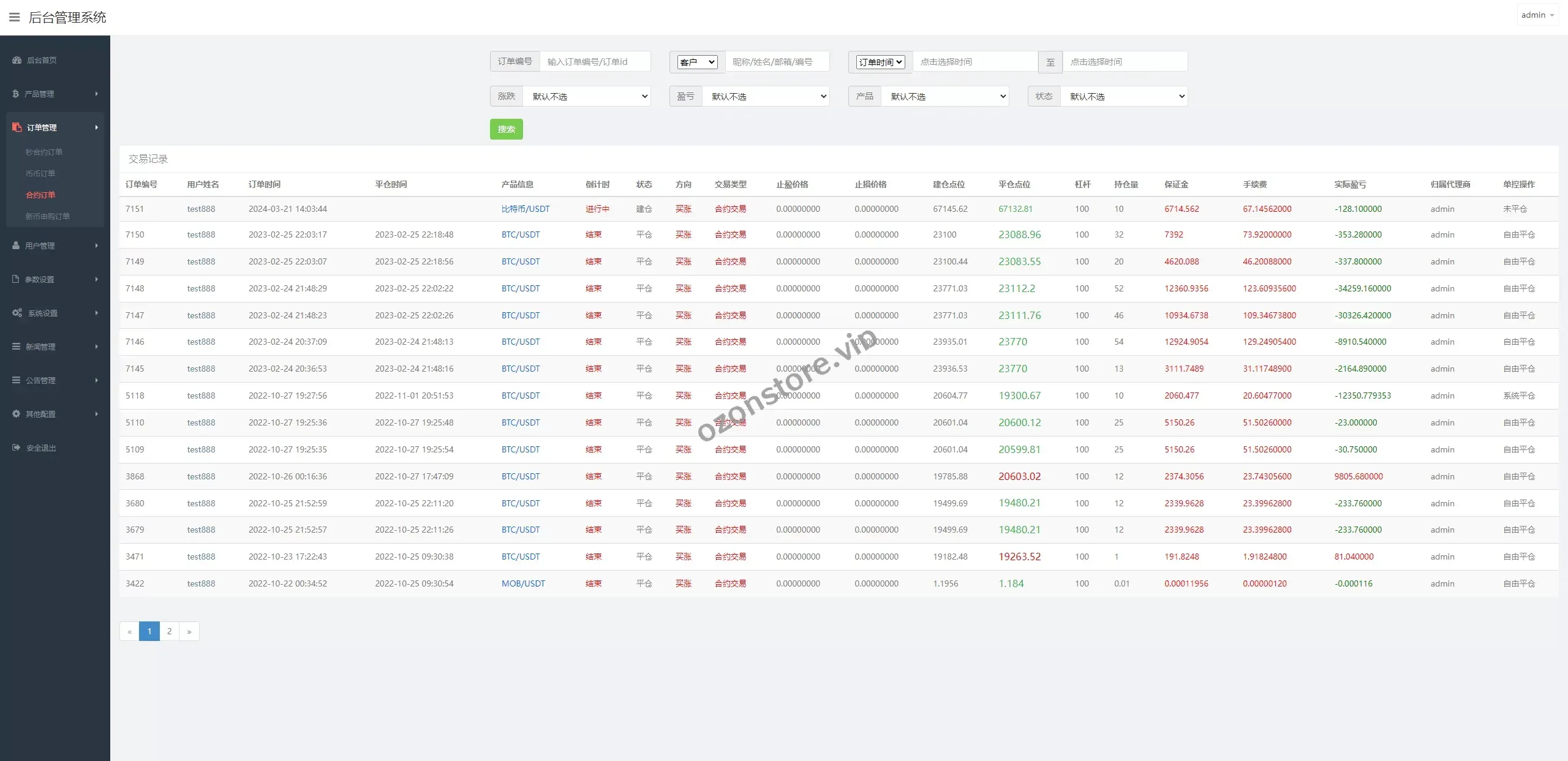Image resolution: width=1568 pixels, height=761 pixels.
Task: Open the 状态 dropdown filter
Action: [x=1124, y=96]
